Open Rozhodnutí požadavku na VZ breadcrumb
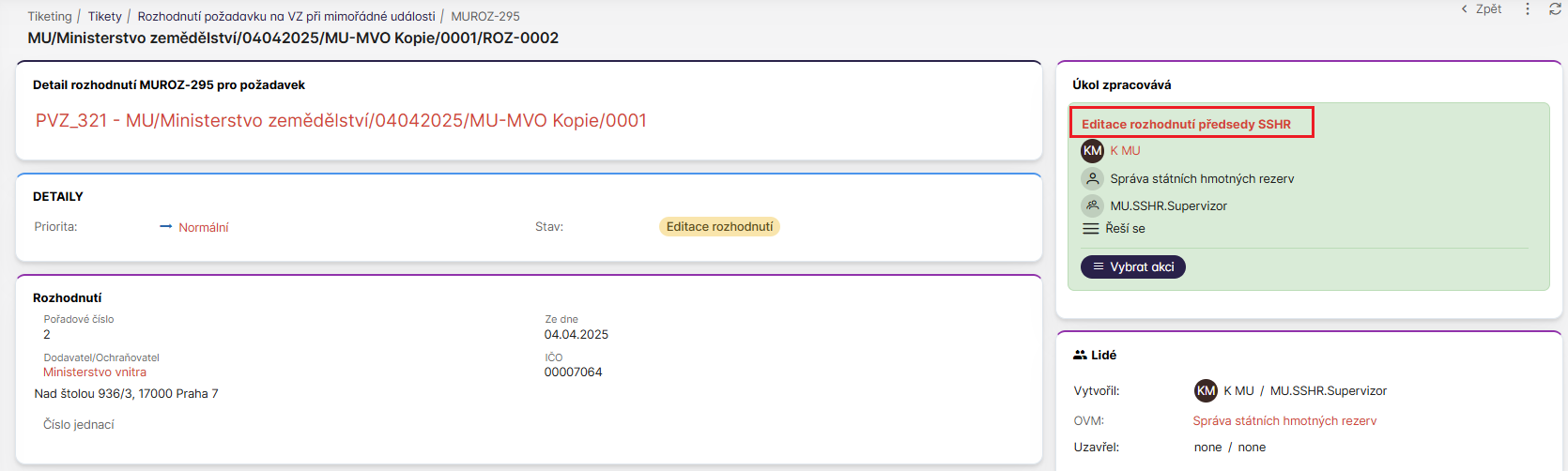 coord(286,16)
